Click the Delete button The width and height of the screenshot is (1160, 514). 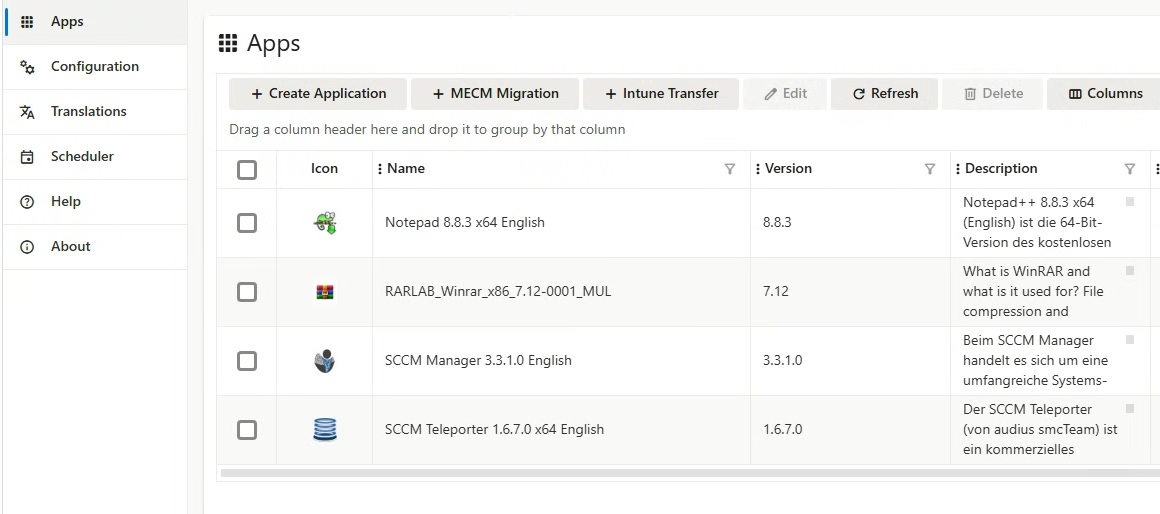[993, 94]
